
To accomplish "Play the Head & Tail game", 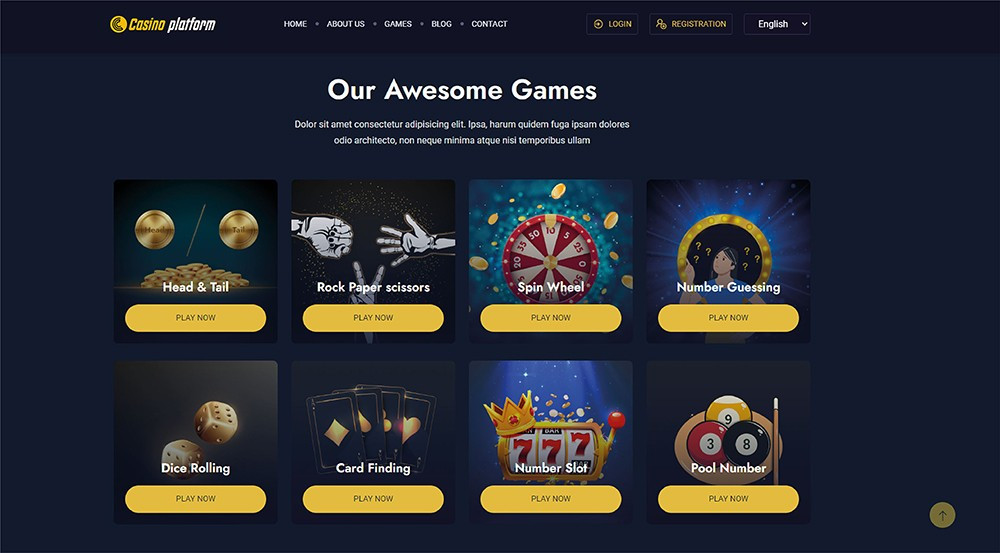I will 195,318.
